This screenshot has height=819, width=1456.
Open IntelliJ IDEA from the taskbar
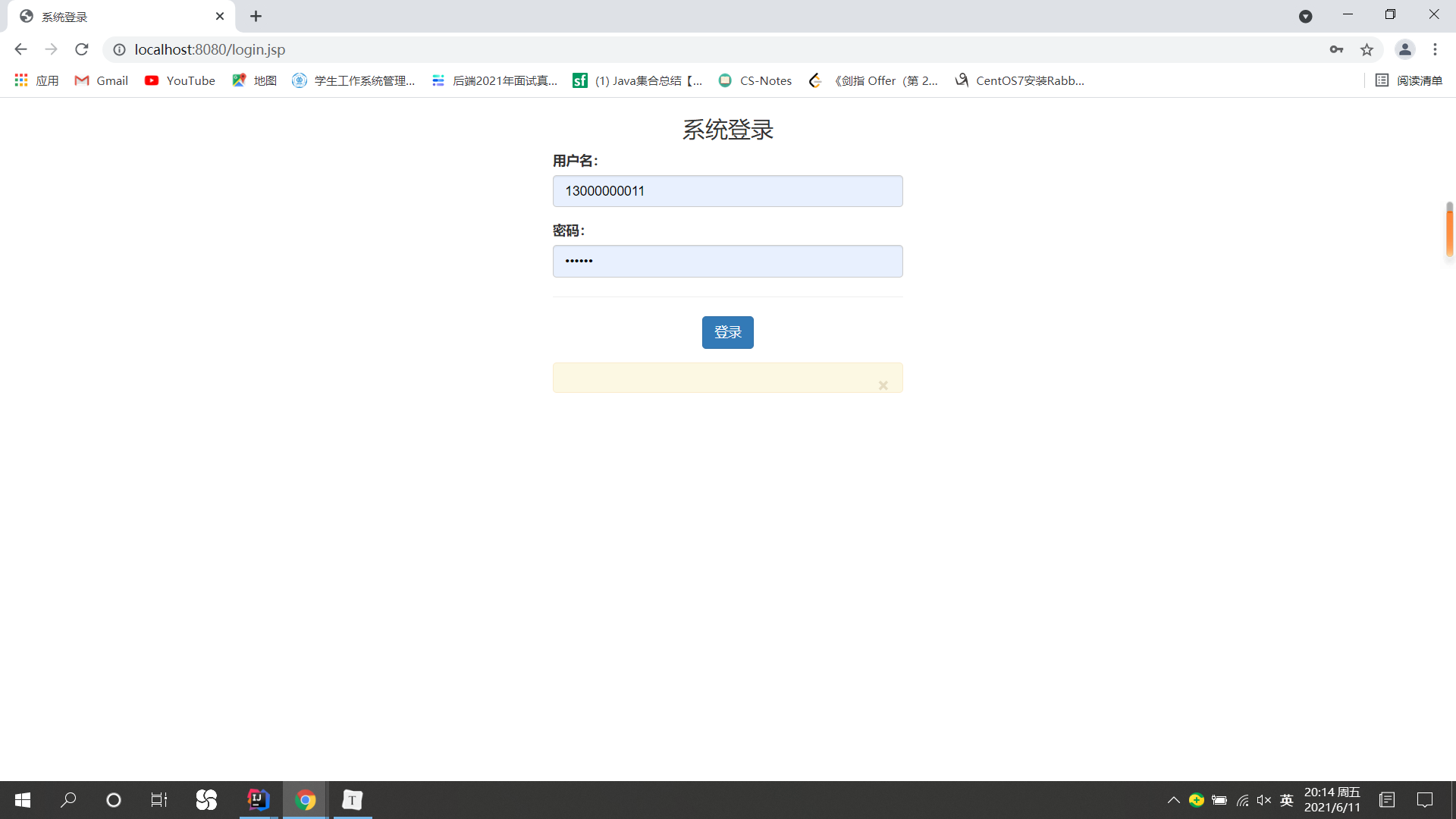259,799
